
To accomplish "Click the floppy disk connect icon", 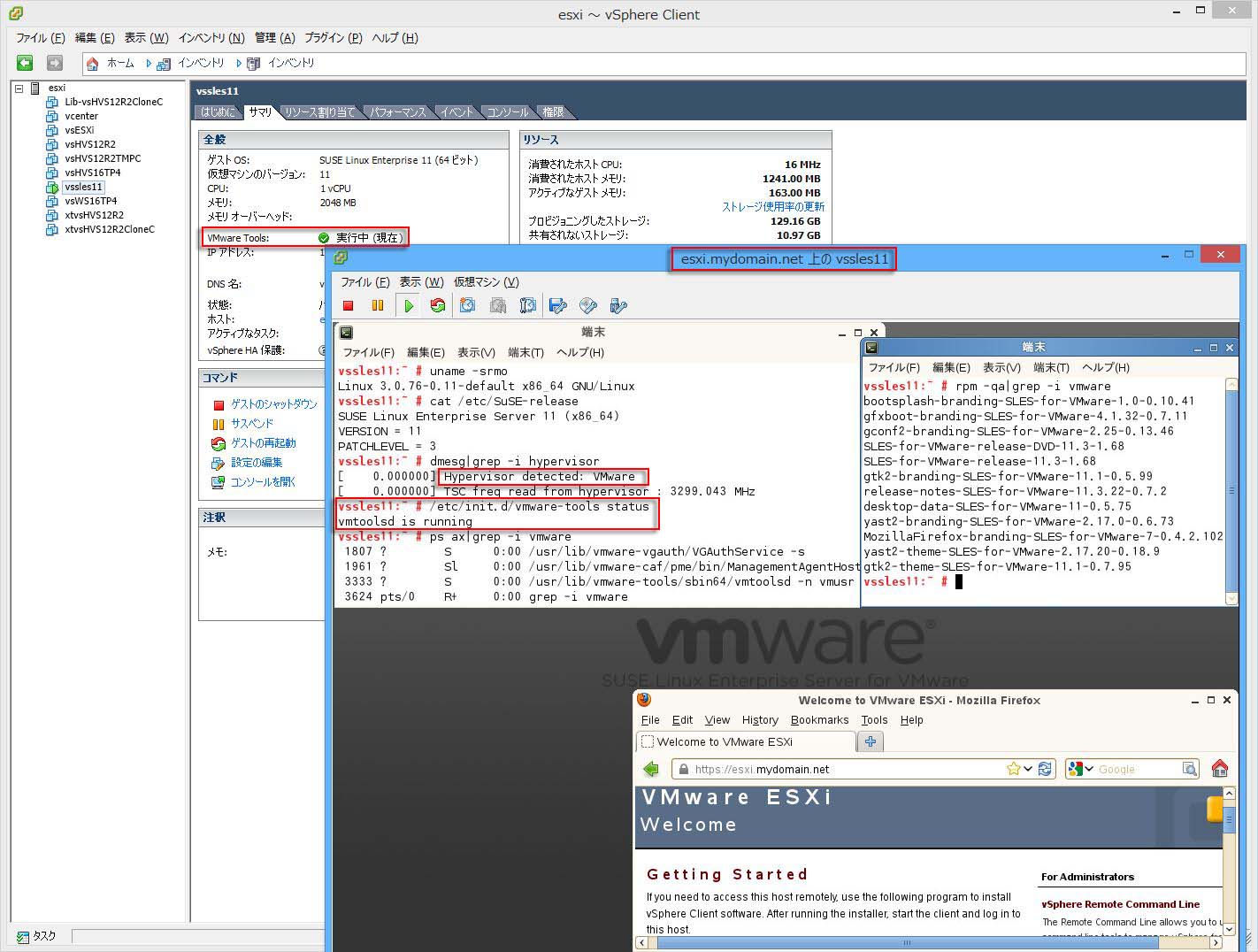I will (x=558, y=305).
